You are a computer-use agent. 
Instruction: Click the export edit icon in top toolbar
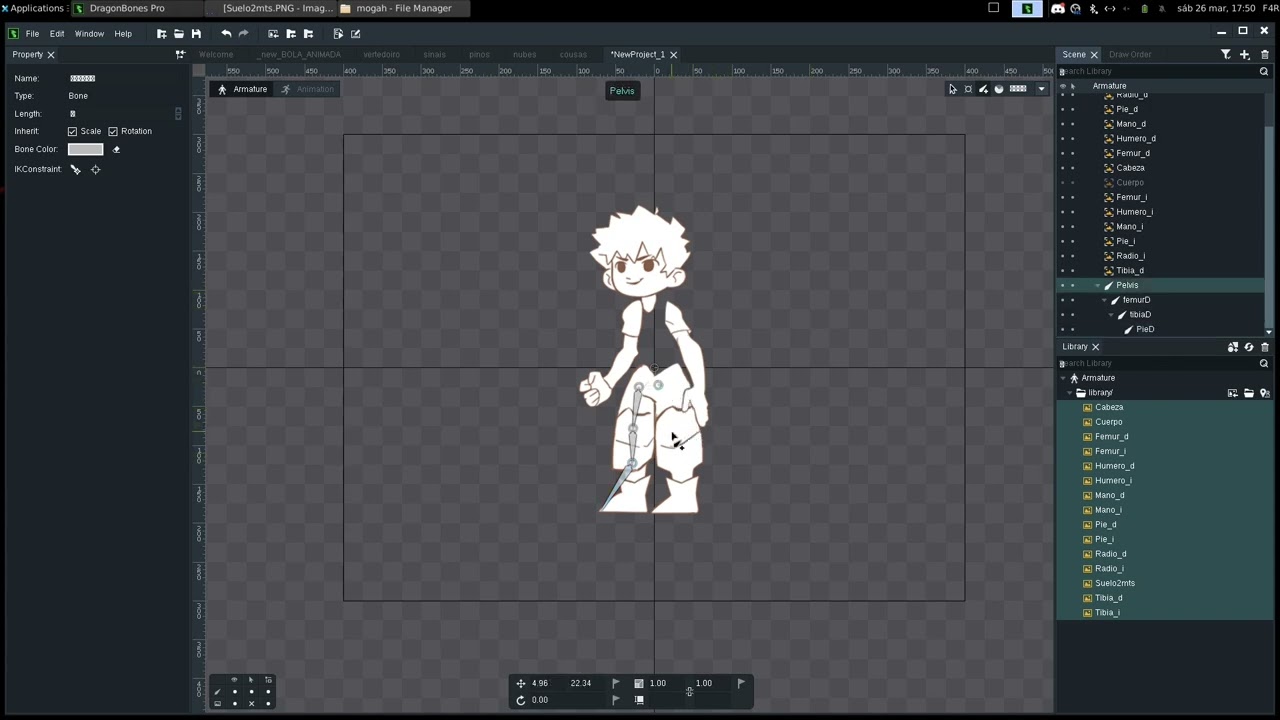click(355, 34)
